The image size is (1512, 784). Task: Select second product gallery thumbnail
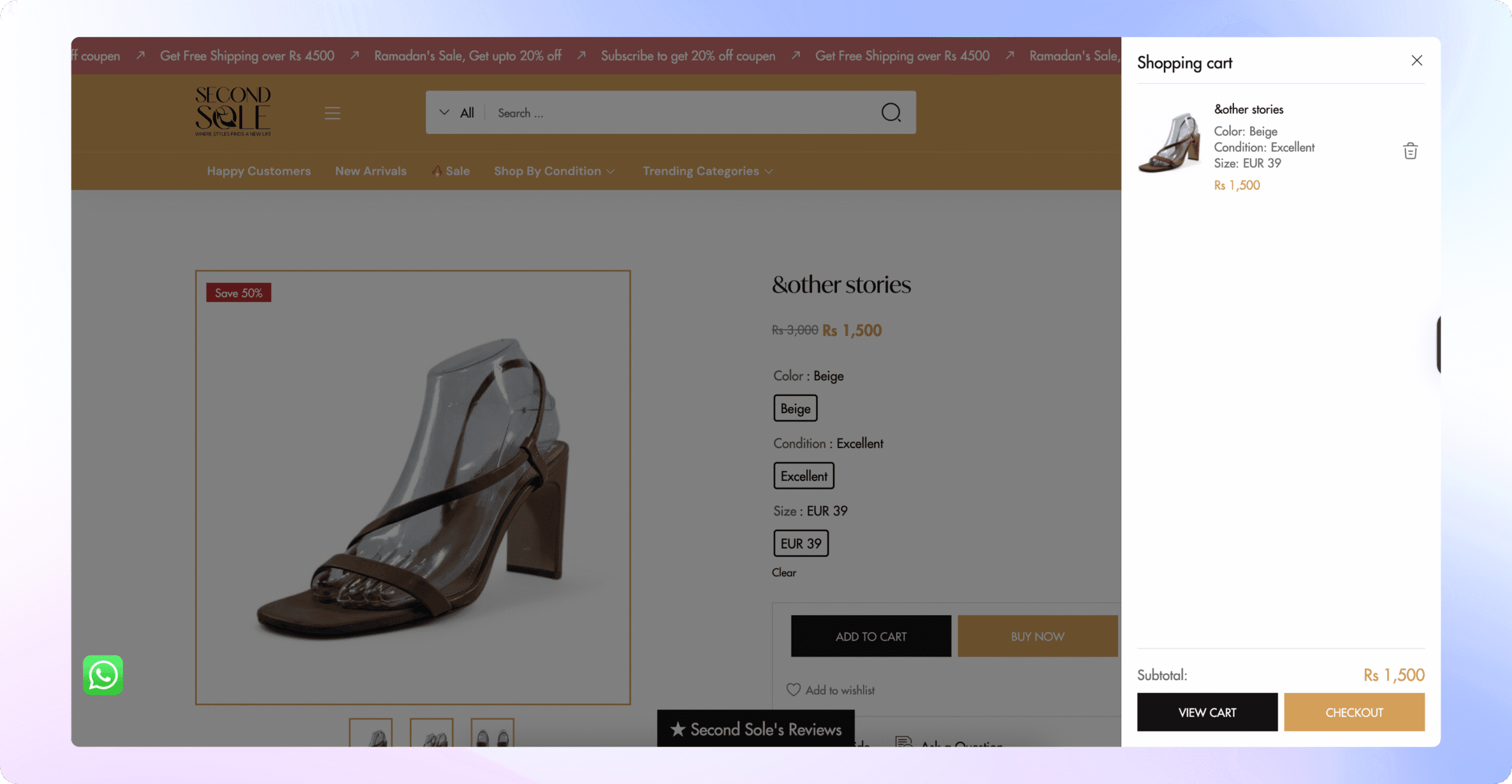432,733
